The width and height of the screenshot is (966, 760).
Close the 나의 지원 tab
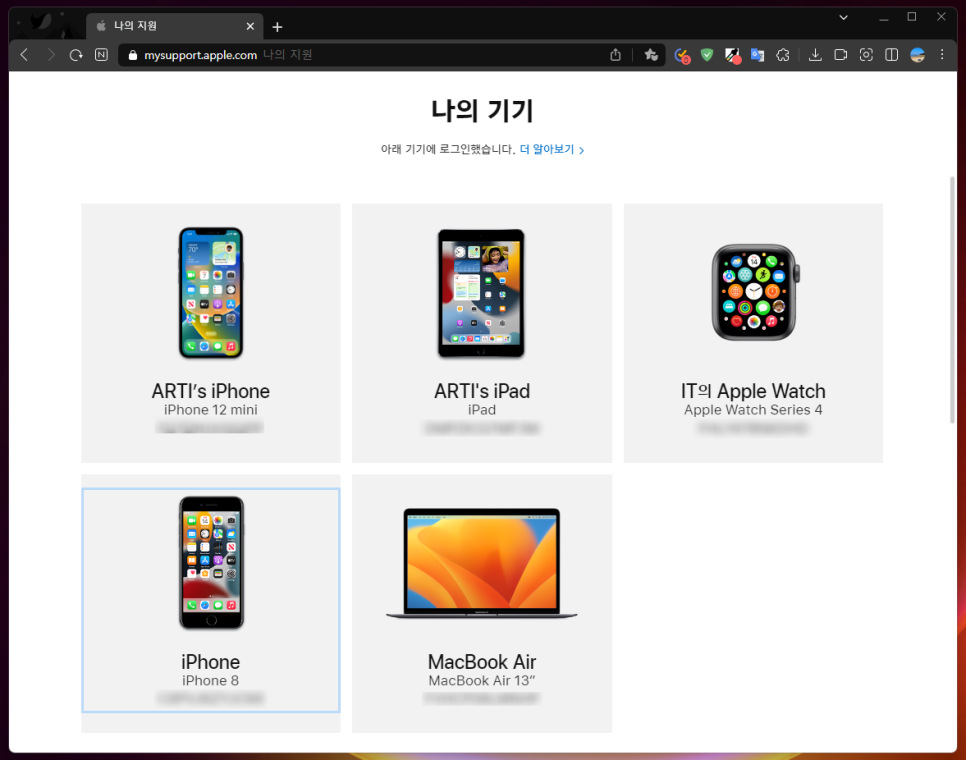click(250, 26)
